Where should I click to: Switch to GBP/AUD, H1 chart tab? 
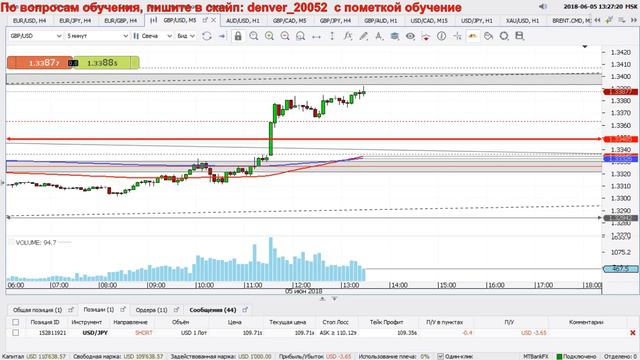[x=380, y=20]
